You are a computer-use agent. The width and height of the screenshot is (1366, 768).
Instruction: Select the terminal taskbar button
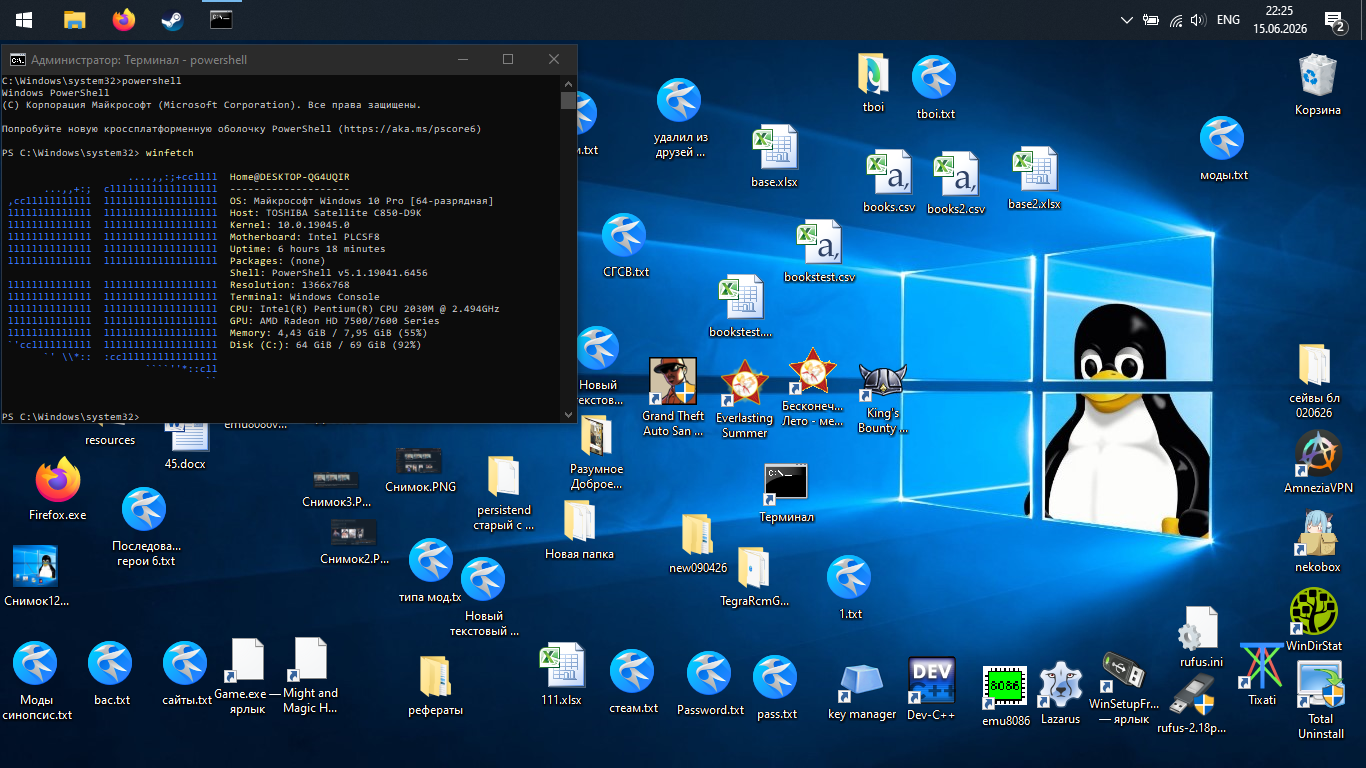click(221, 19)
